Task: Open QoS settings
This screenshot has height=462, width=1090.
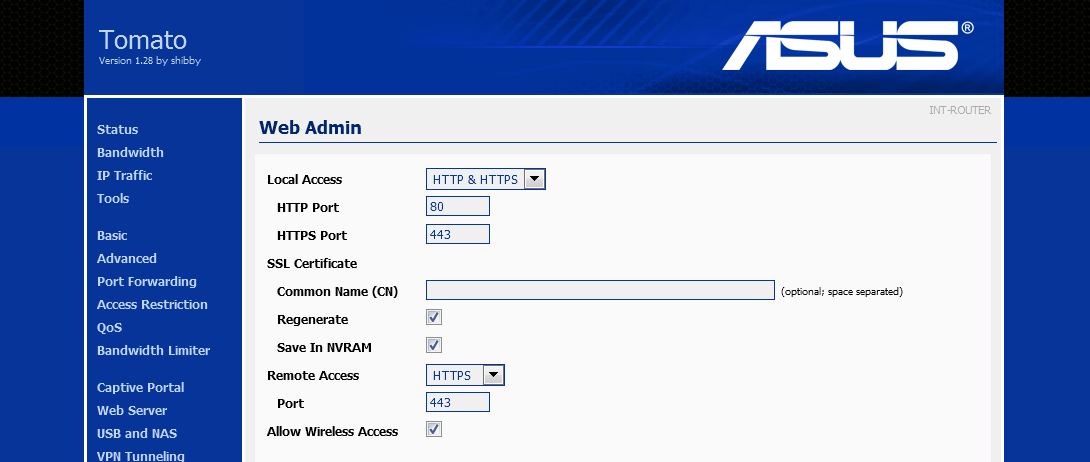Action: (109, 327)
